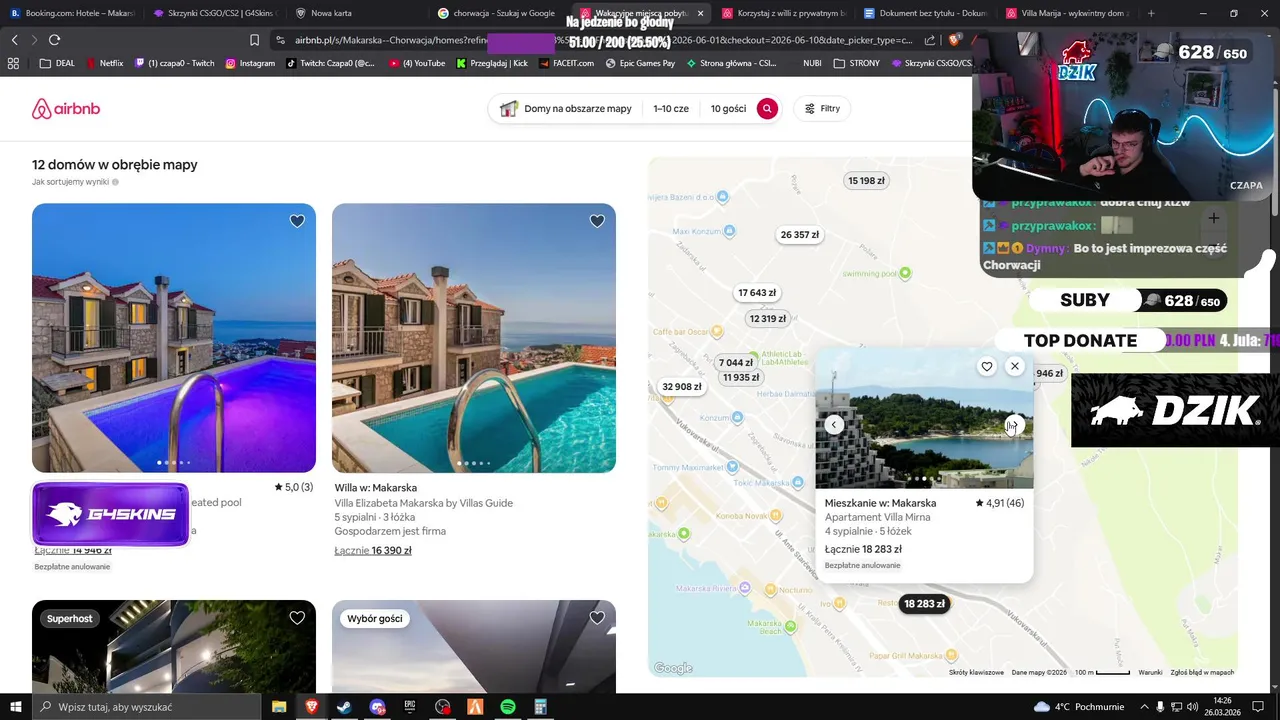Open Steam from the taskbar
The width and height of the screenshot is (1280, 720).
point(344,707)
